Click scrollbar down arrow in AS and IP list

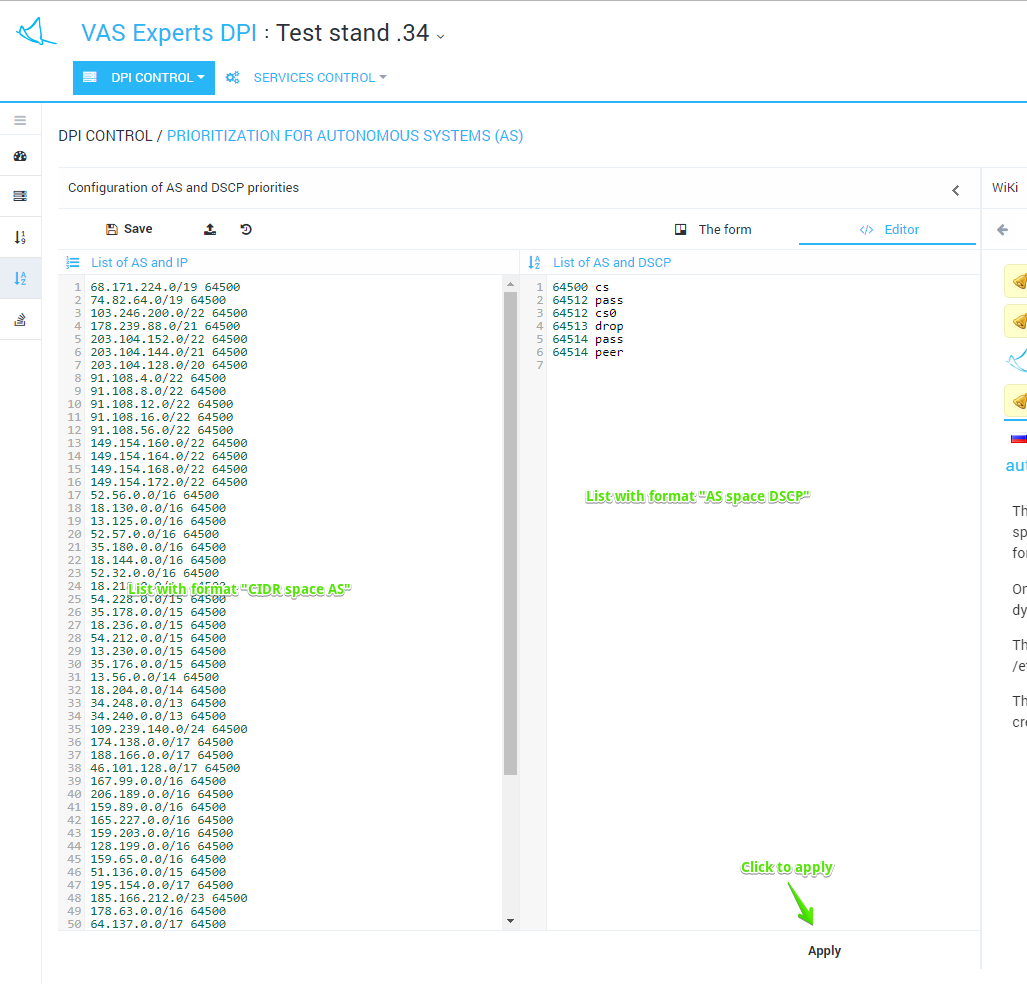510,921
